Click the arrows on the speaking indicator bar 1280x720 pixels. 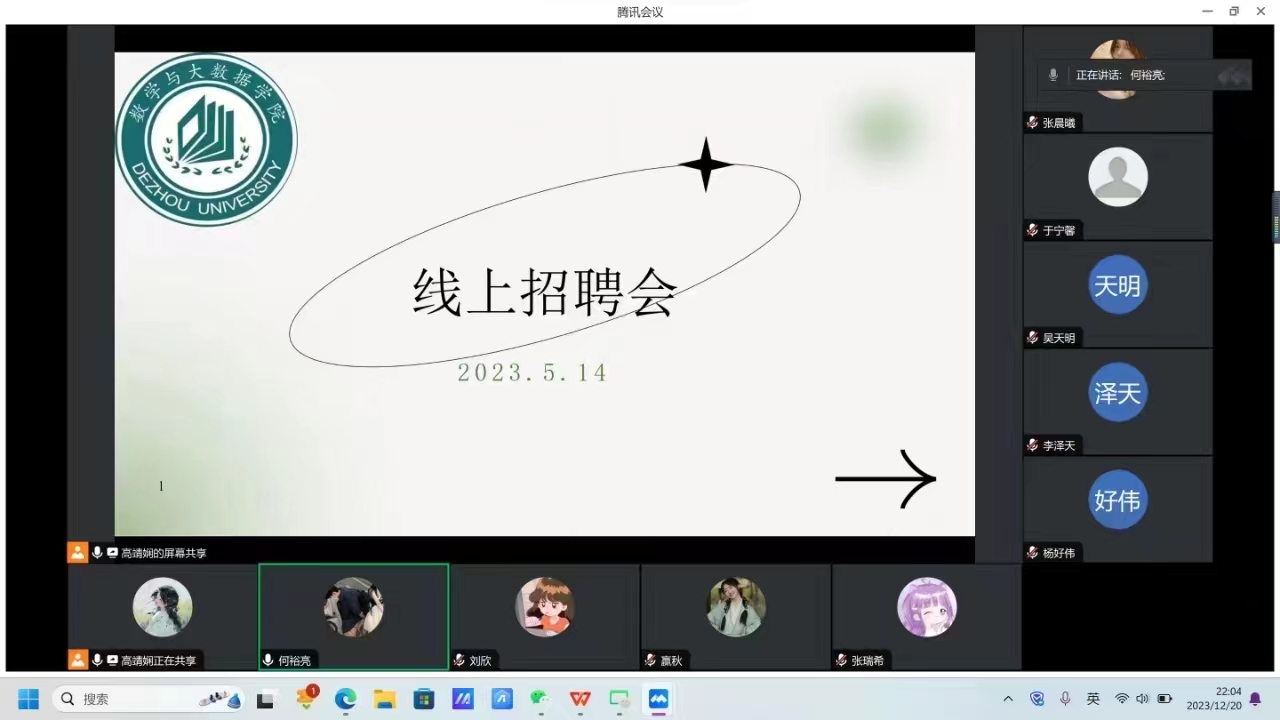coord(1233,76)
